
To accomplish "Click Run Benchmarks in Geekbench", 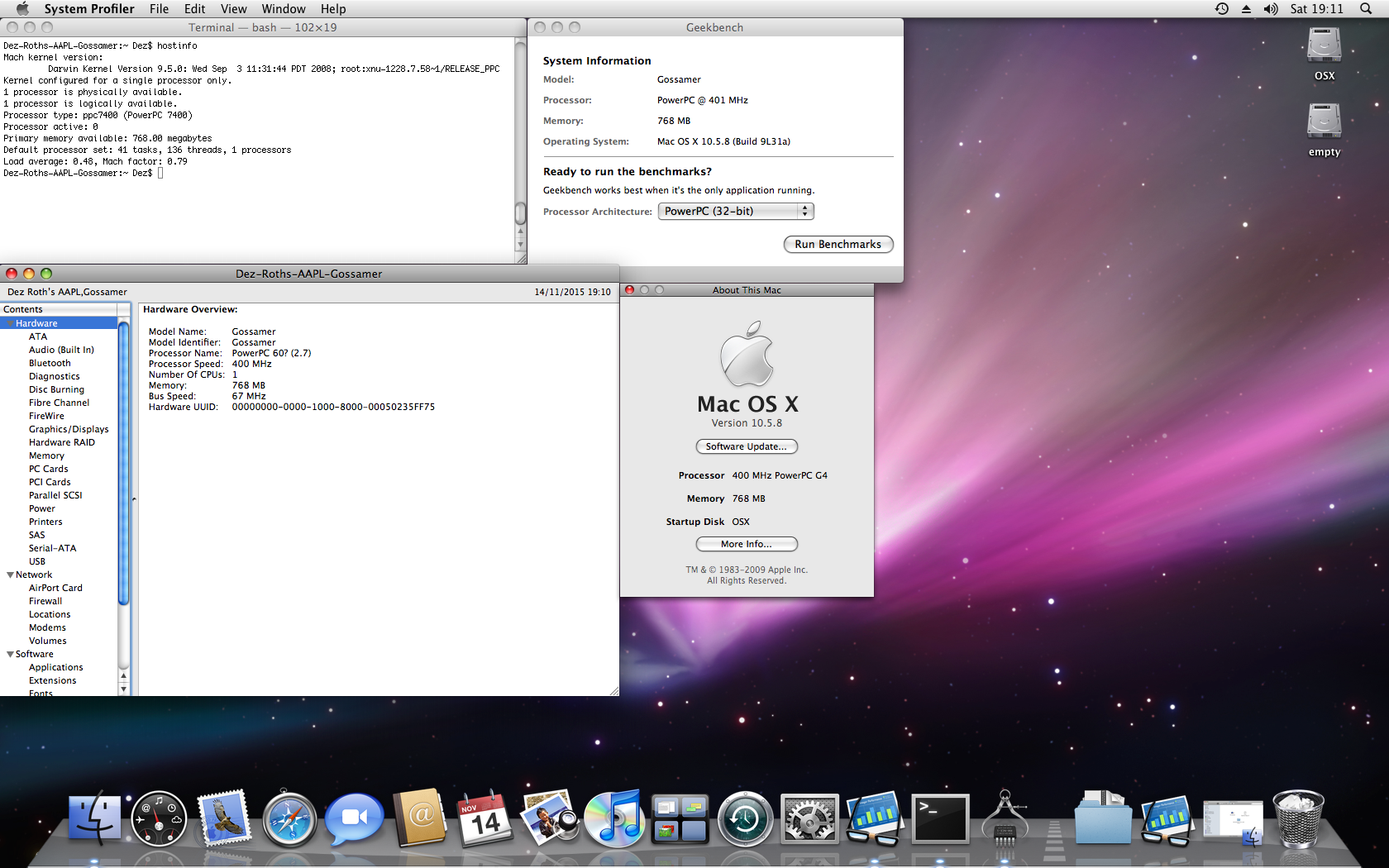I will click(838, 244).
